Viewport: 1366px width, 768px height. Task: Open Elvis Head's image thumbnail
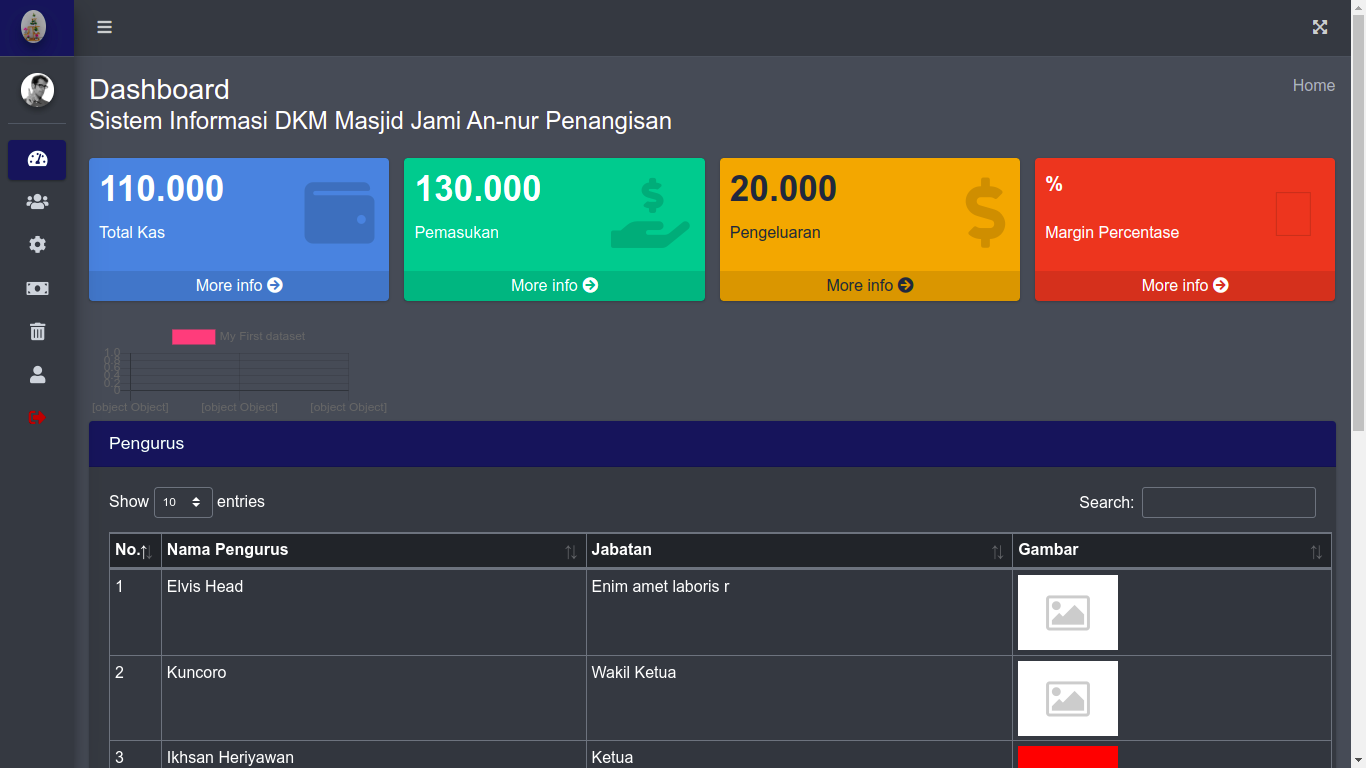point(1068,613)
